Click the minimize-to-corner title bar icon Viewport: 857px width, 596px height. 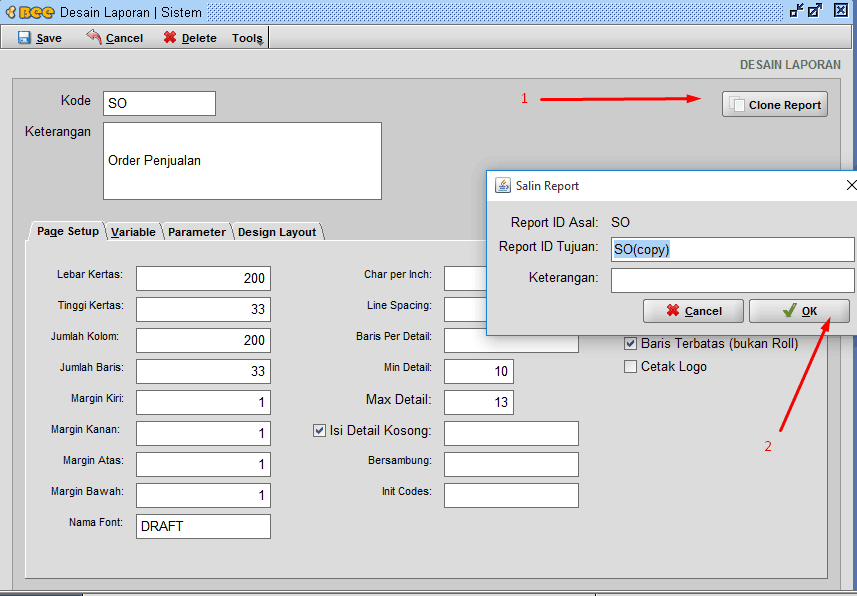tap(796, 10)
